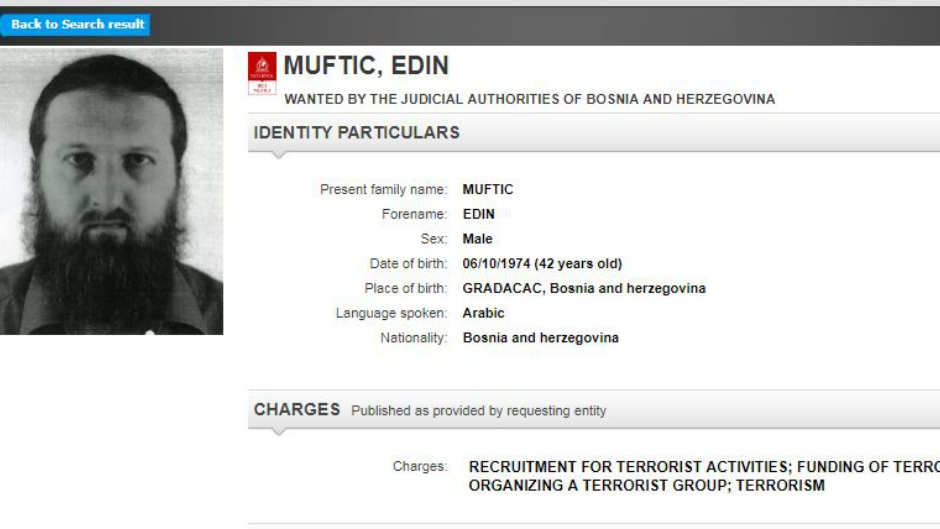The height and width of the screenshot is (529, 940).
Task: Click the organizing a terrorist group charge line
Action: tap(646, 486)
